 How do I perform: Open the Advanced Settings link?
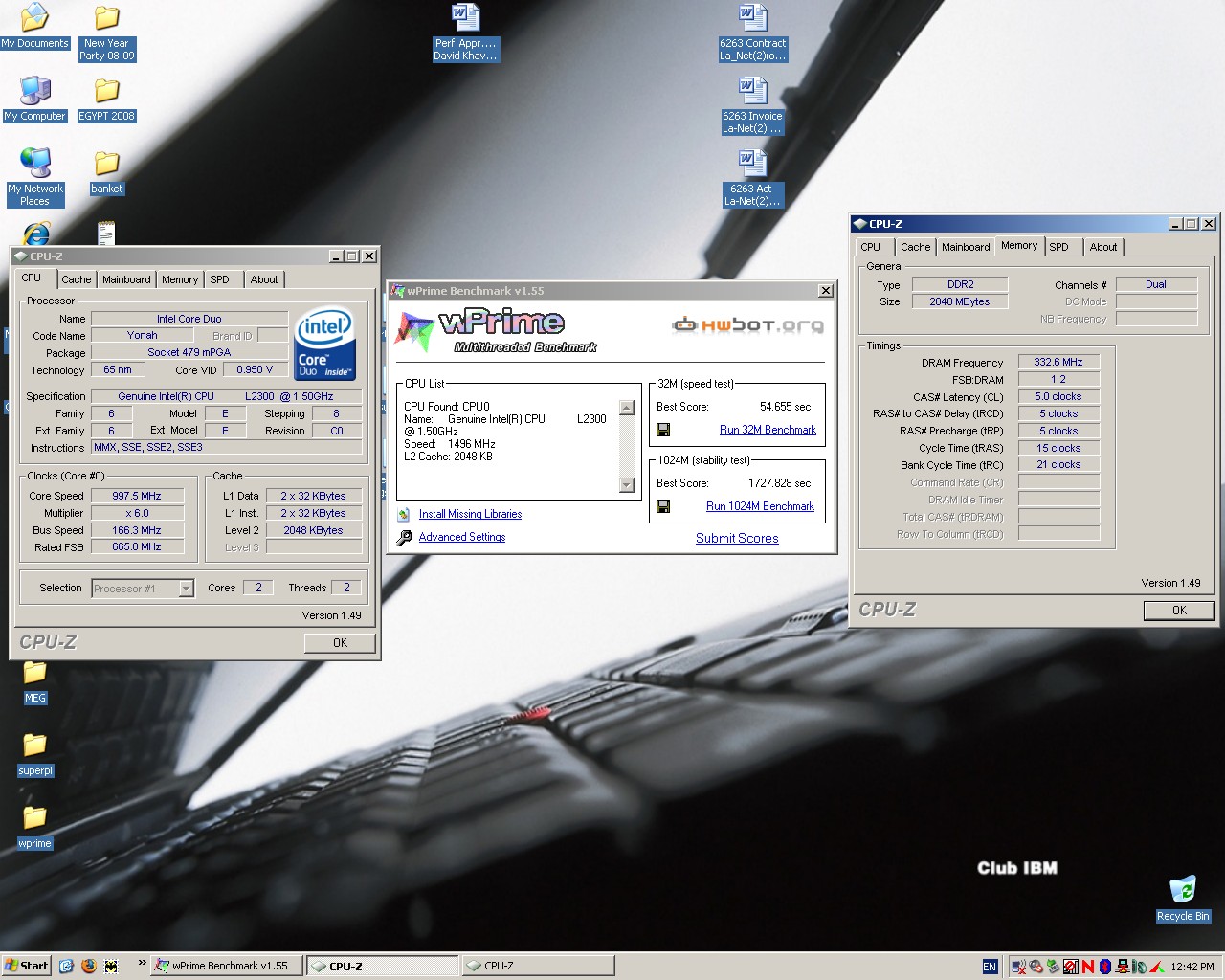pos(462,537)
